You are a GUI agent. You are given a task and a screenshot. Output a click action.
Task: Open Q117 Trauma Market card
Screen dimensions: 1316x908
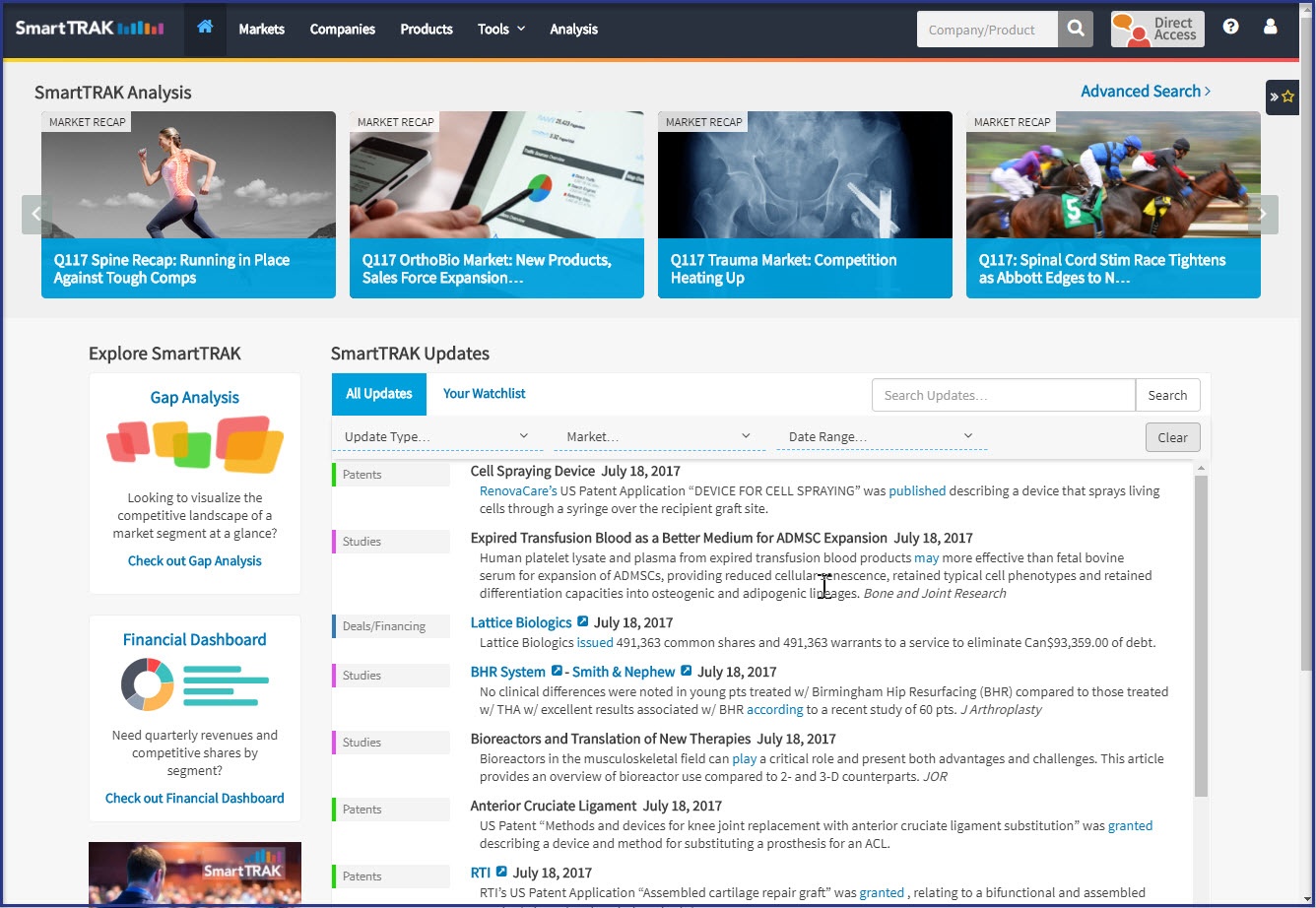805,205
